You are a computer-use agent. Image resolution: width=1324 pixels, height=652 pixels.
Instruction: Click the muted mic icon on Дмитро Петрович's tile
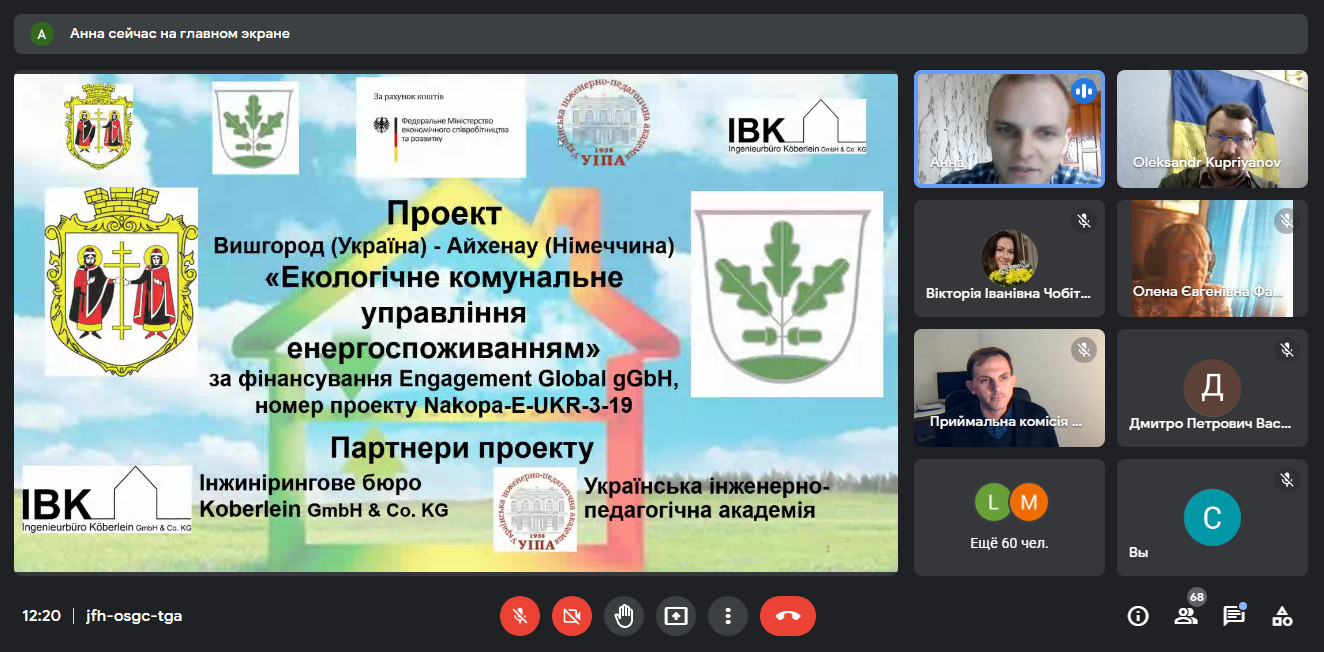pyautogui.click(x=1287, y=350)
